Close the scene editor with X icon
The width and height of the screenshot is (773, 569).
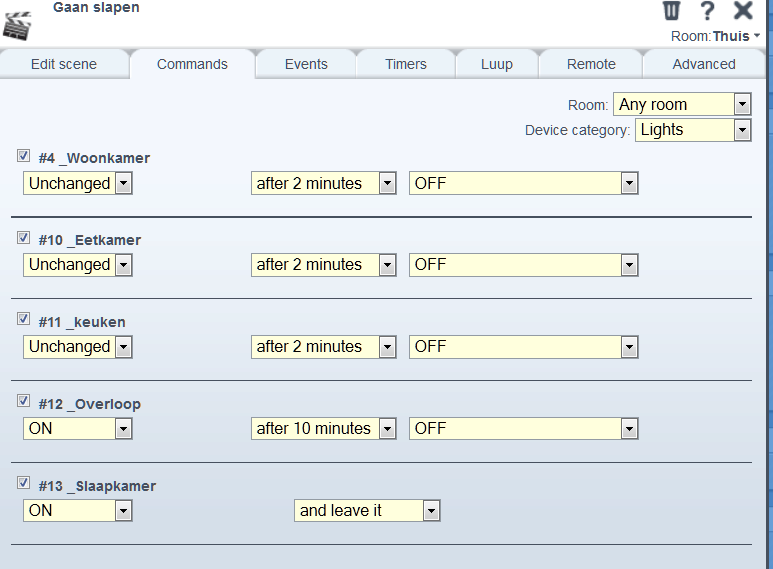click(743, 11)
